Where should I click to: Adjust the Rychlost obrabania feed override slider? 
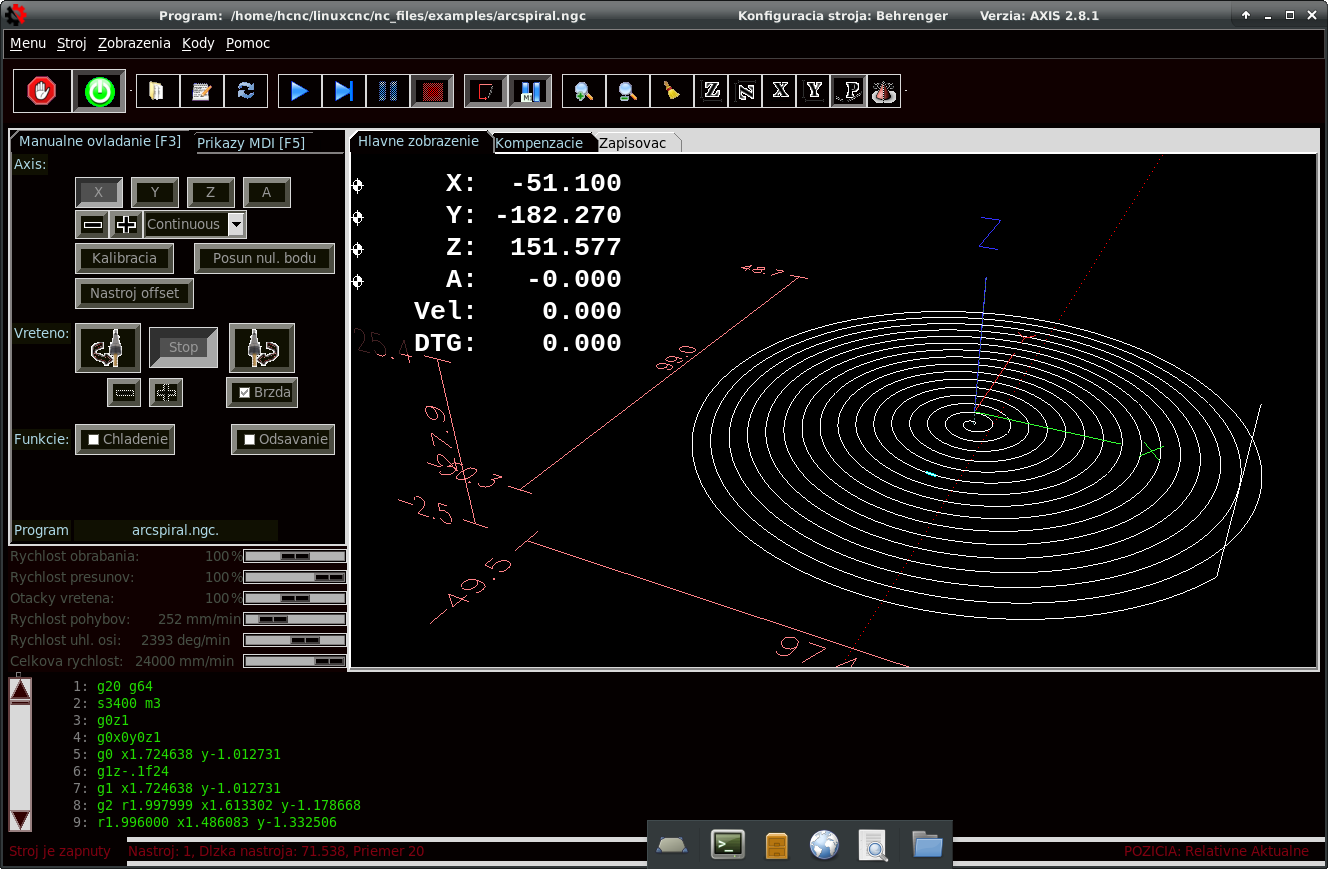tap(295, 556)
